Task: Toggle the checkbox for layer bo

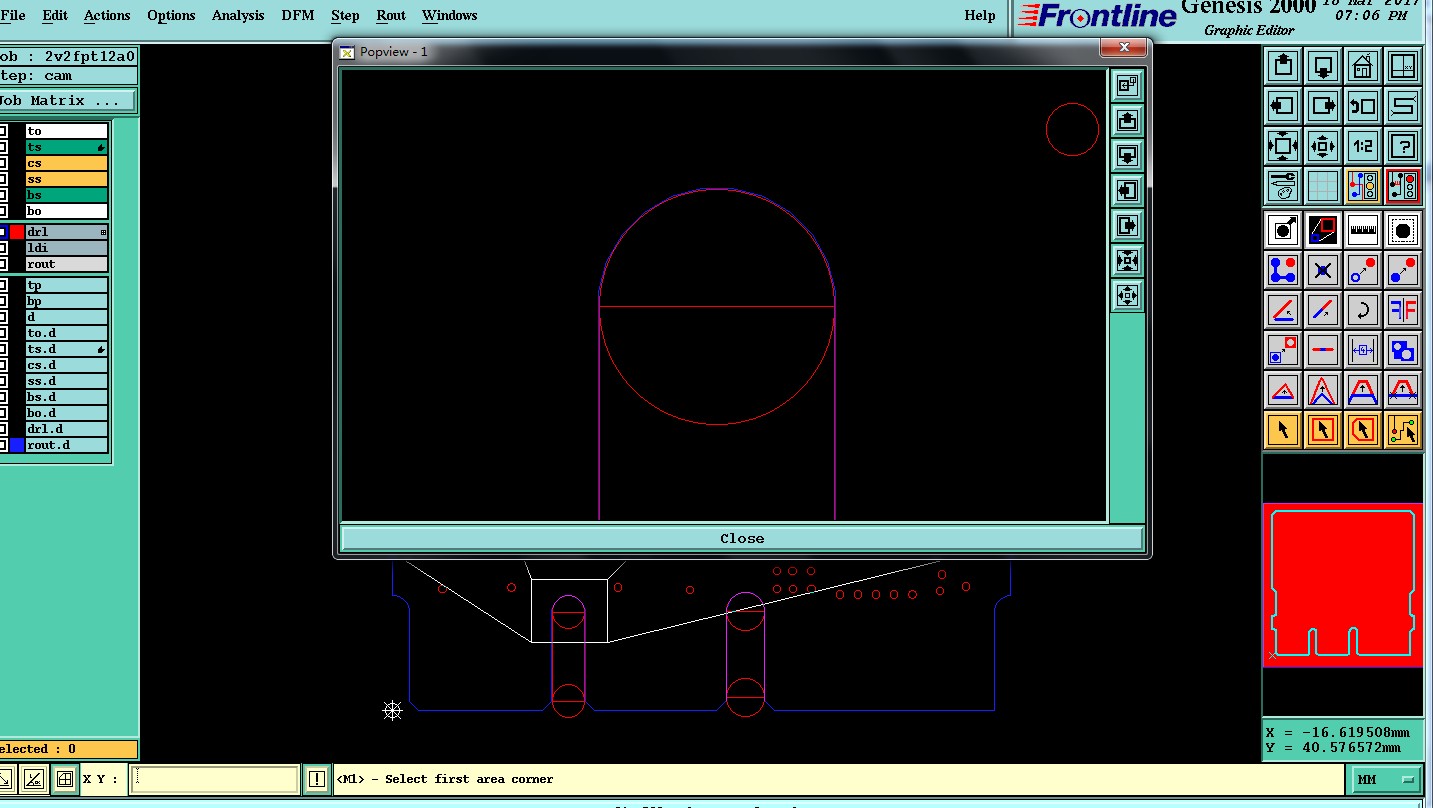Action: [x=3, y=211]
